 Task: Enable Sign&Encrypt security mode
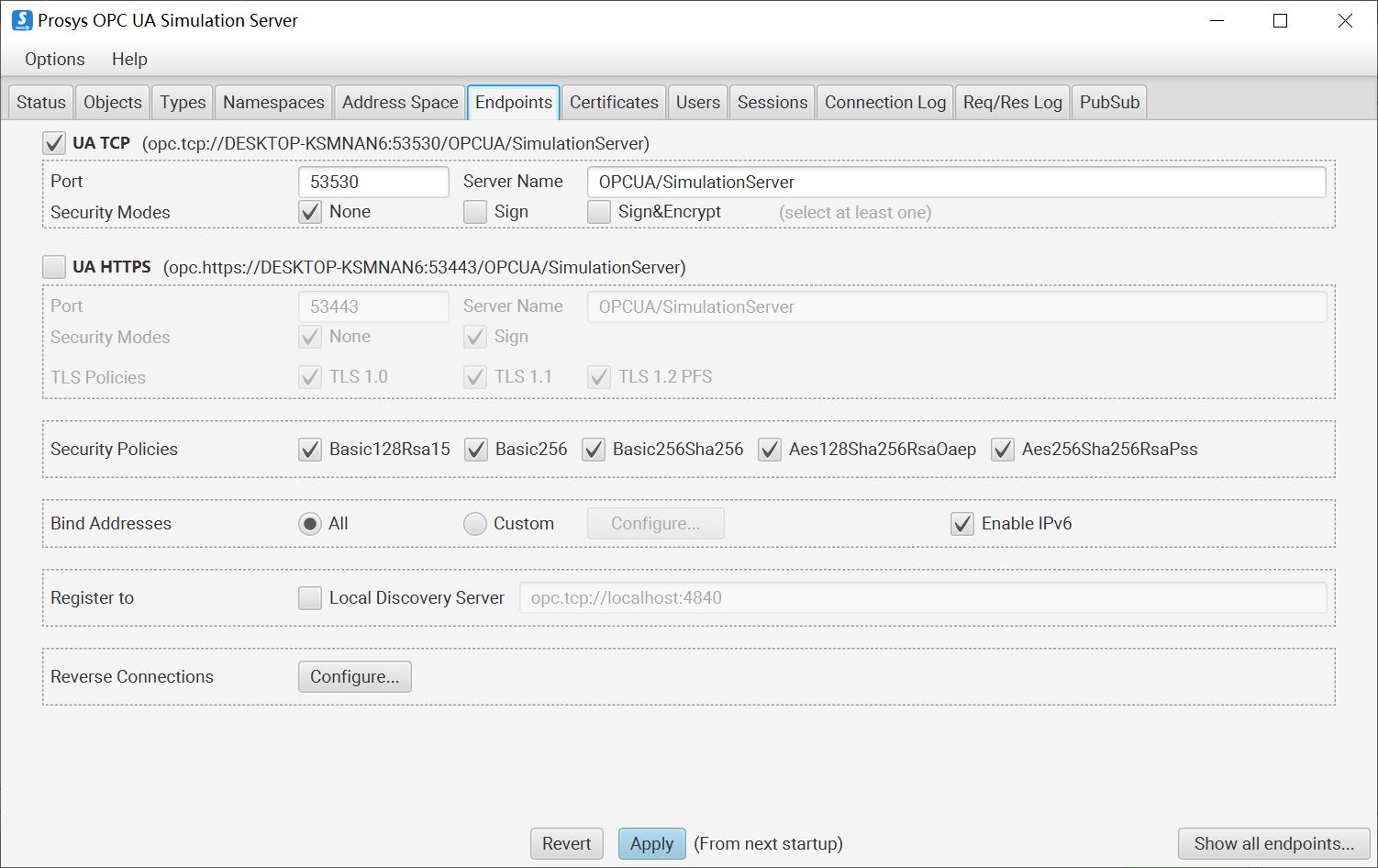(599, 212)
